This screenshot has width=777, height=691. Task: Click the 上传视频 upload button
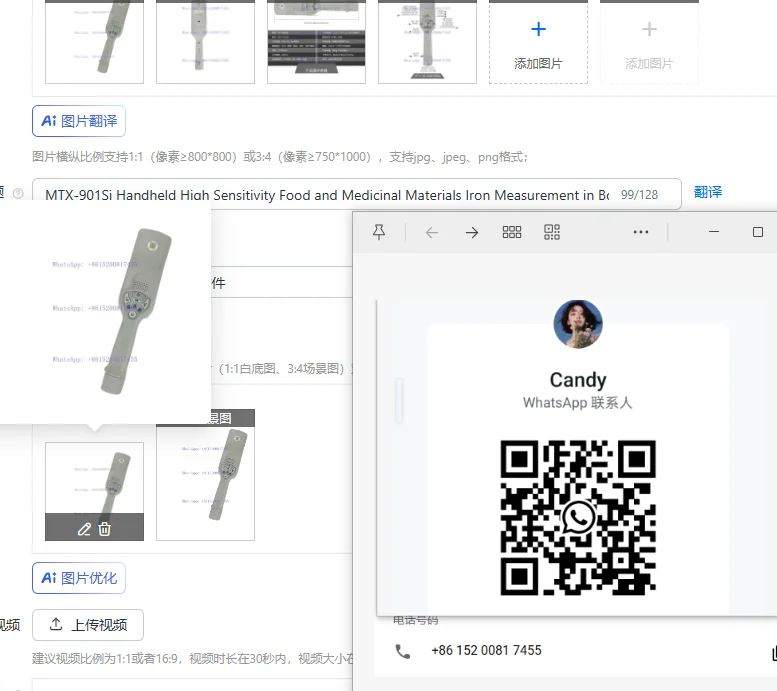pyautogui.click(x=88, y=625)
